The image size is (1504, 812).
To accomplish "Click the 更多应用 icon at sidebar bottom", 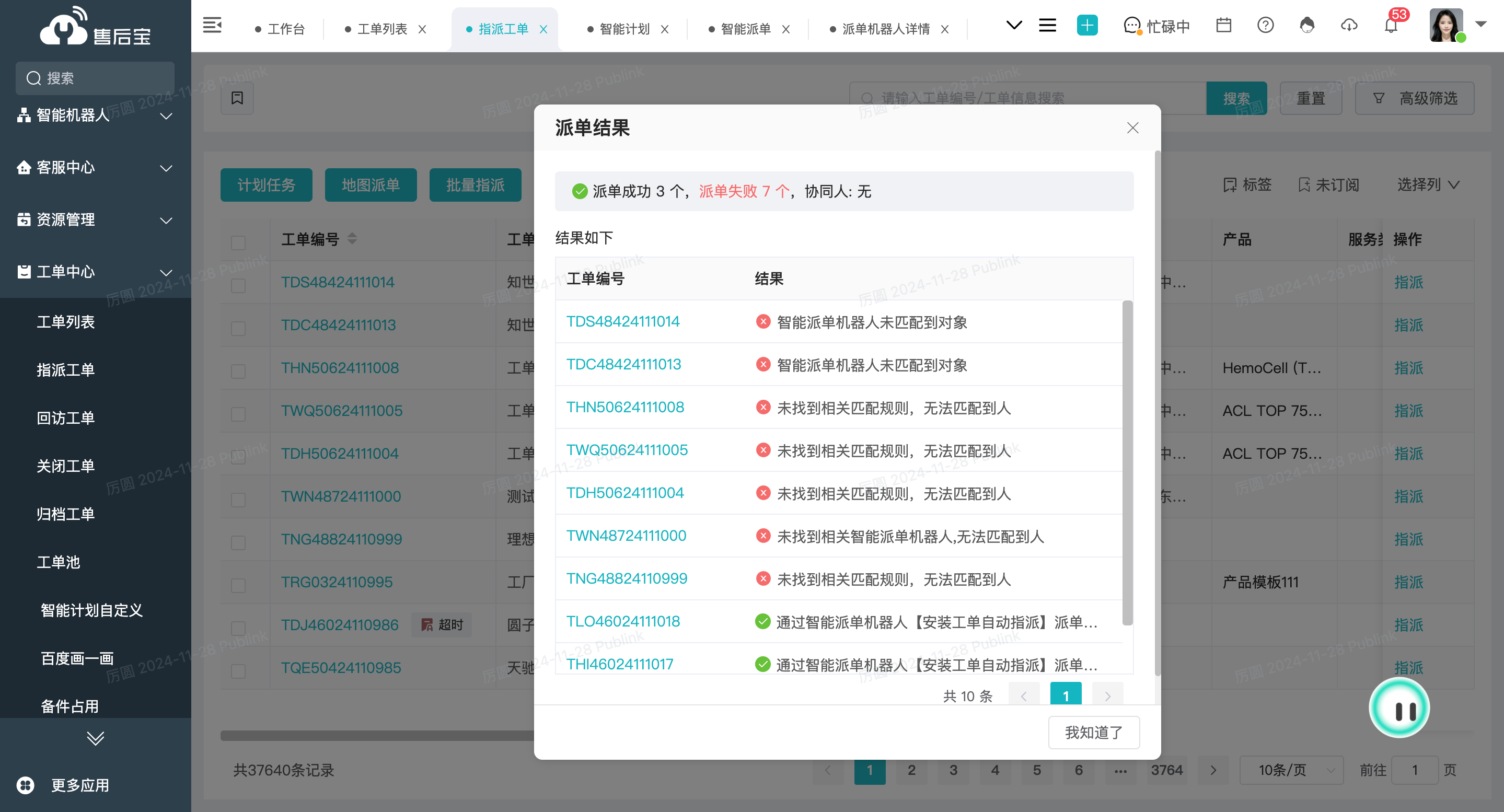I will (x=25, y=785).
